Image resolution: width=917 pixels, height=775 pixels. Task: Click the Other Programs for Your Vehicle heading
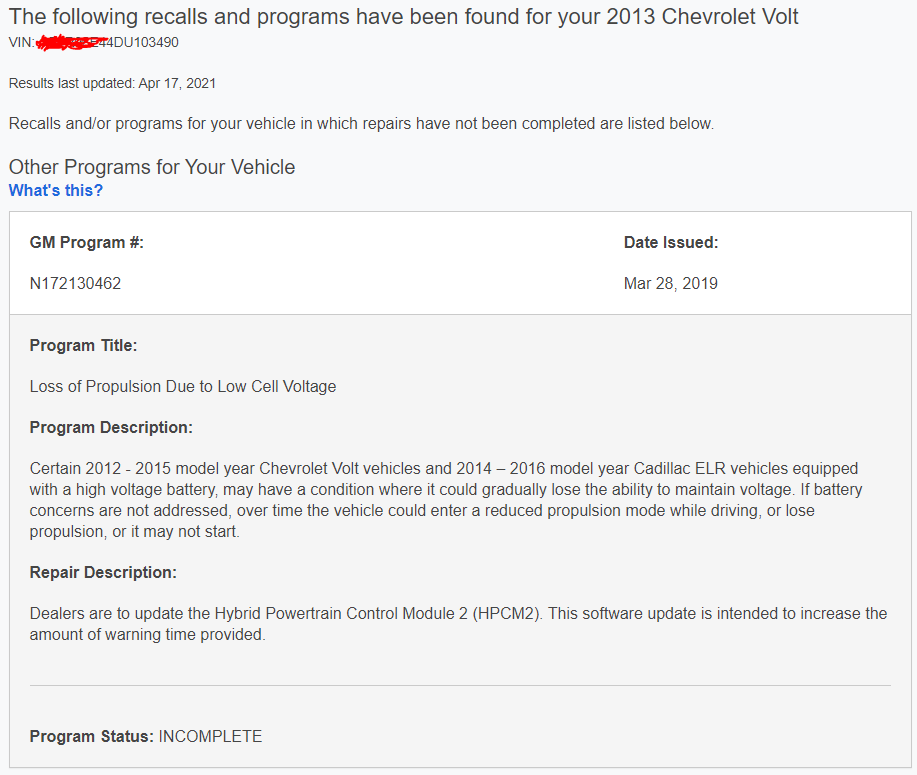click(x=152, y=167)
